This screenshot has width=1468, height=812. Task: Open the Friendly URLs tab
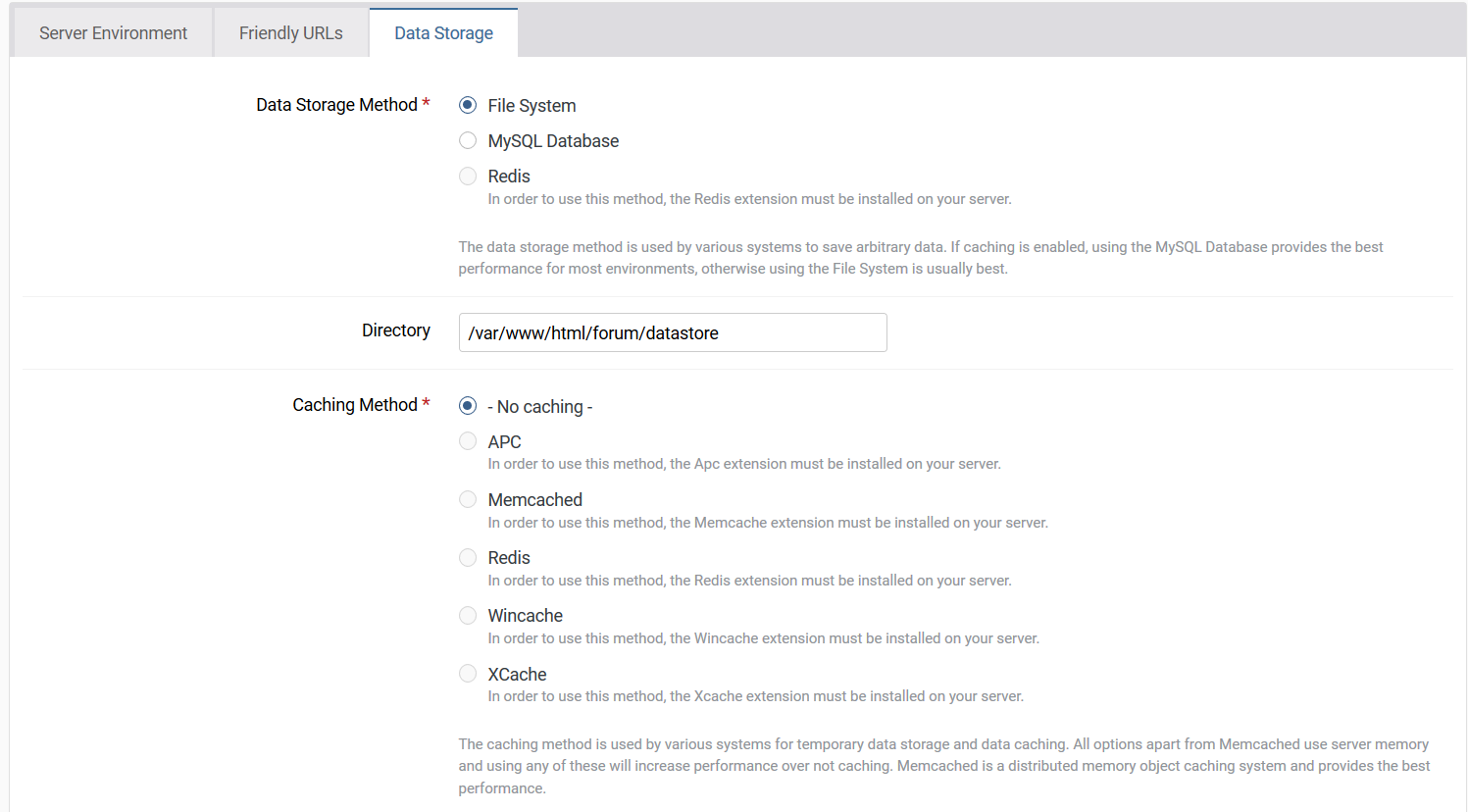291,33
